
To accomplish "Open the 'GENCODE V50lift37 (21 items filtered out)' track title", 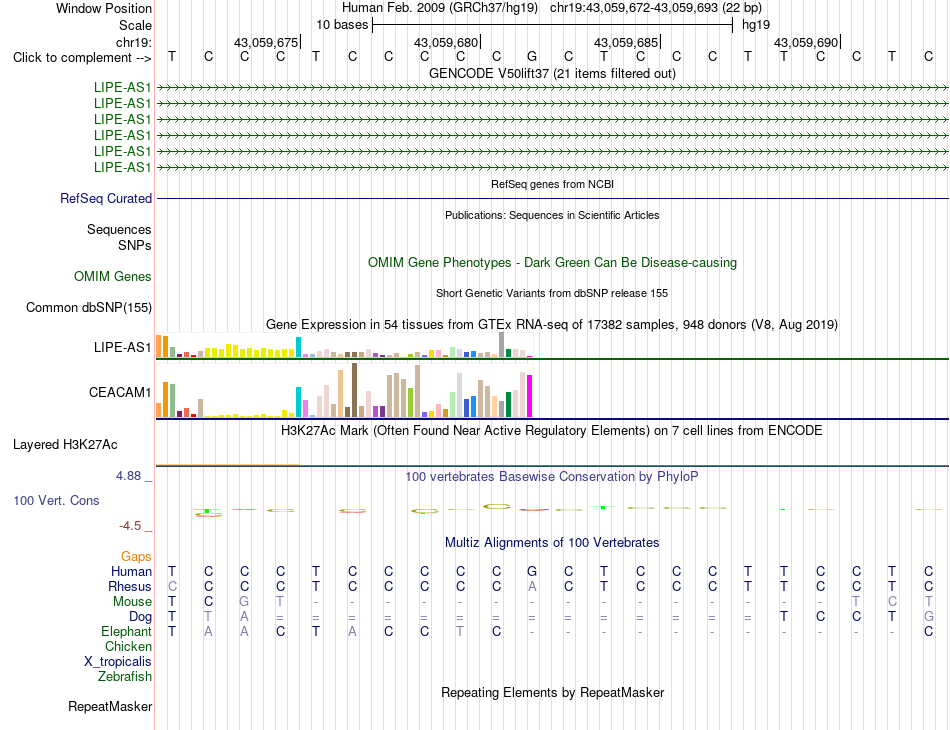I will click(552, 73).
